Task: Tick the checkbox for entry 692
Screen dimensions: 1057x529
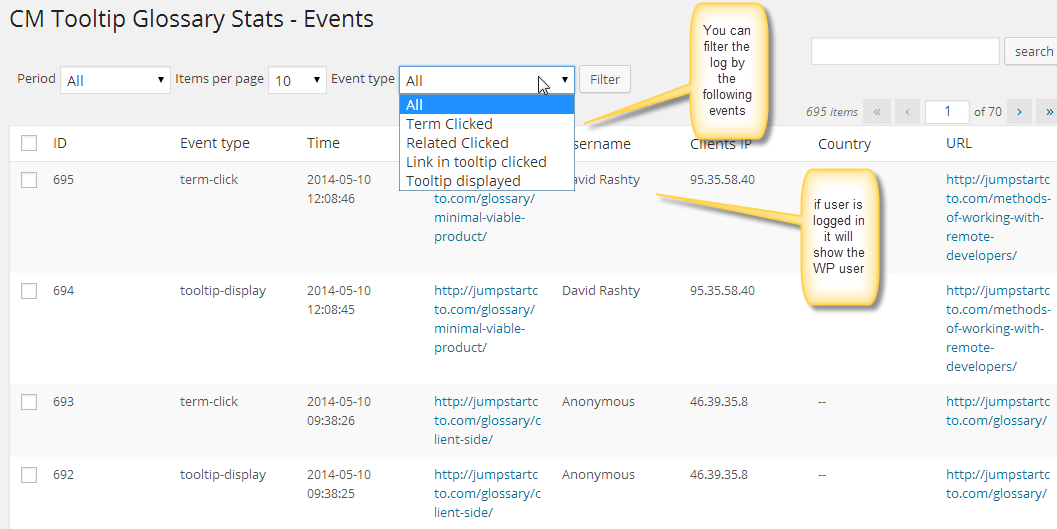Action: tap(29, 475)
